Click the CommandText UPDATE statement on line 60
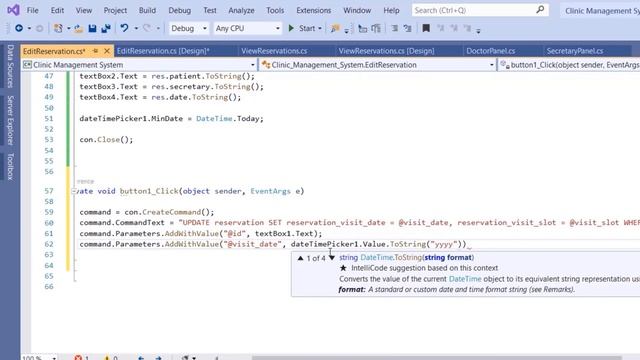 [x=360, y=223]
